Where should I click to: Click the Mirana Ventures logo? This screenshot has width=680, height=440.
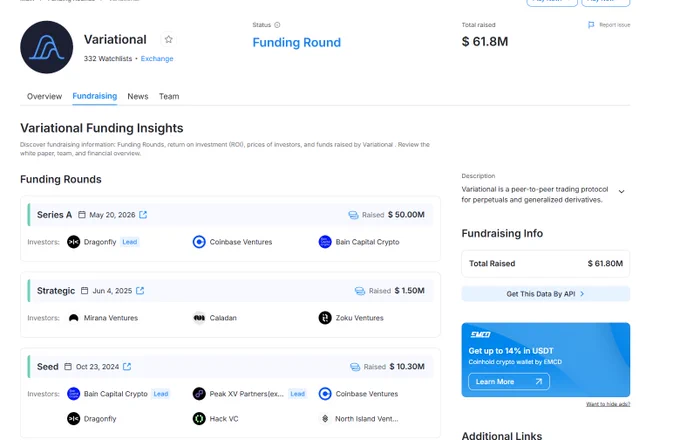(73, 318)
